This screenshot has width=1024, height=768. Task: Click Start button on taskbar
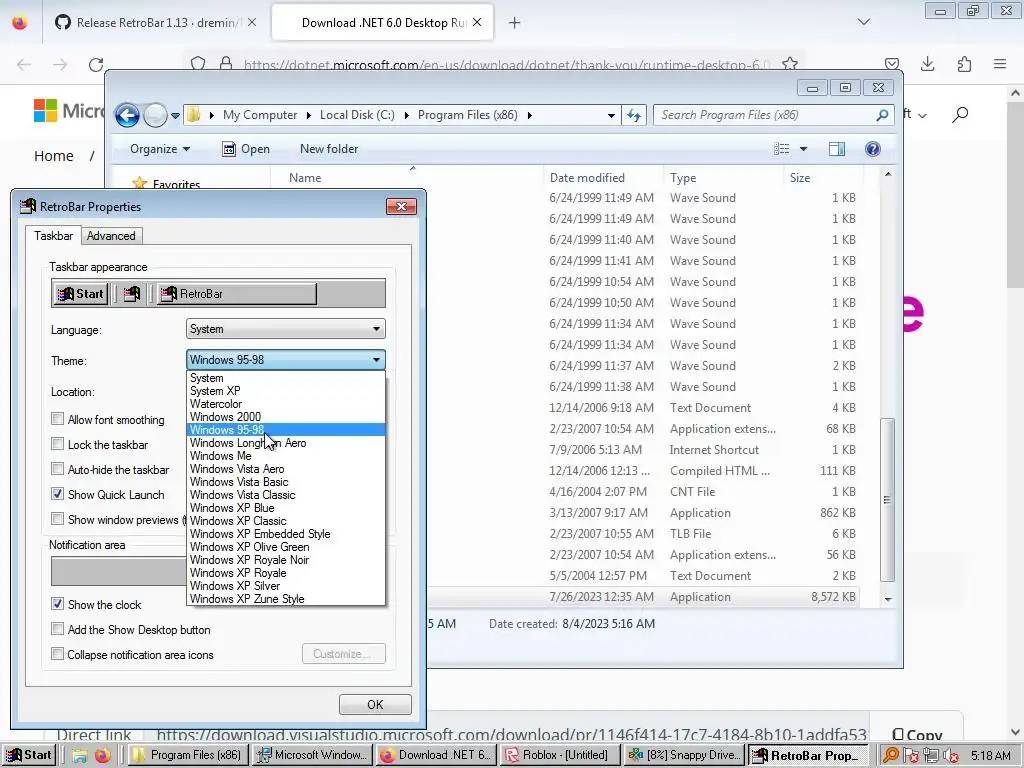[29, 756]
